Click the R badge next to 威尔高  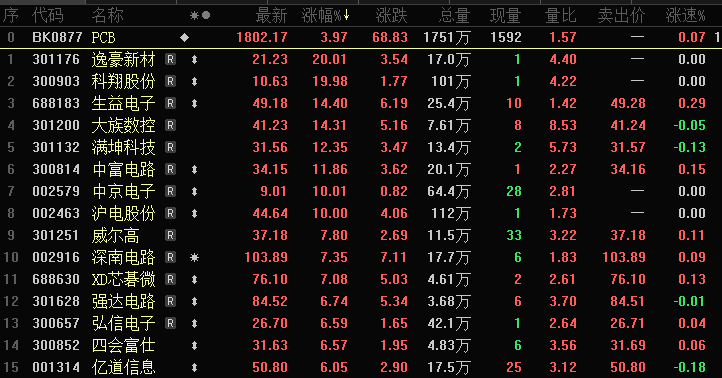point(170,235)
